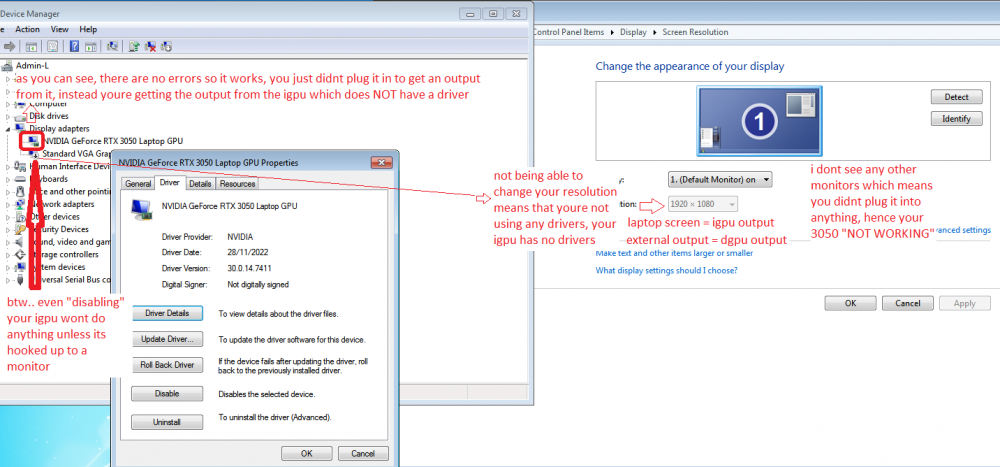Open the Action menu in Device Manager

(27, 30)
